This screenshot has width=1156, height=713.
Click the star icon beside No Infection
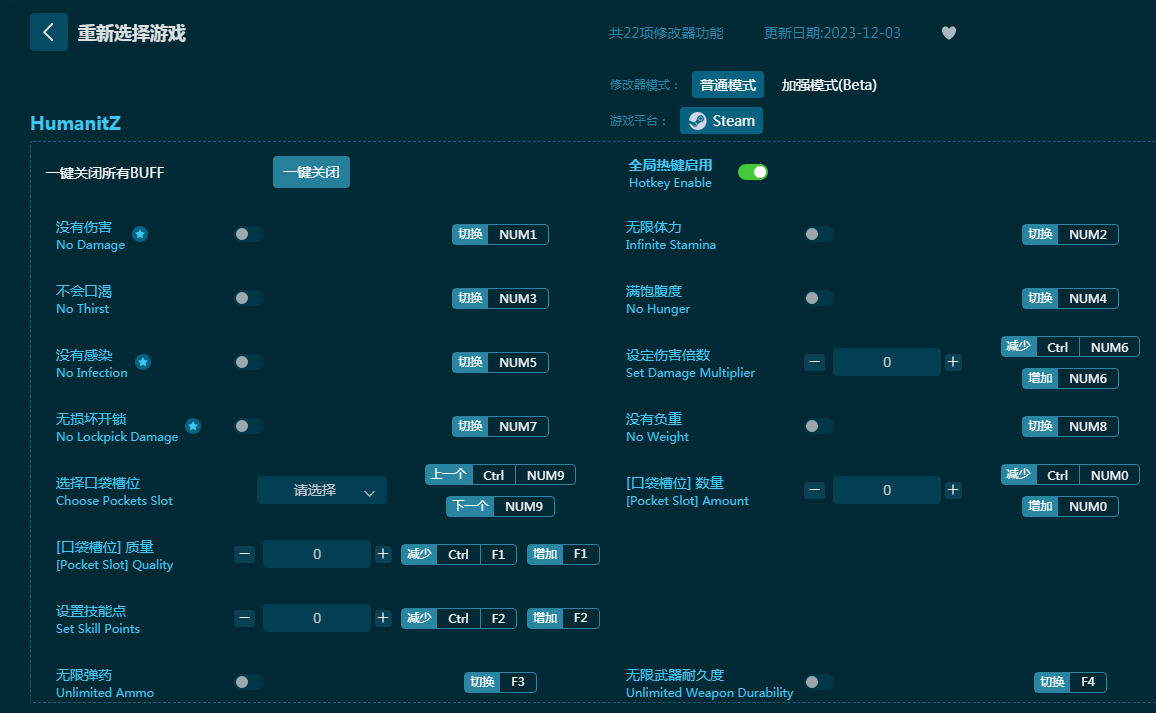pyautogui.click(x=143, y=362)
